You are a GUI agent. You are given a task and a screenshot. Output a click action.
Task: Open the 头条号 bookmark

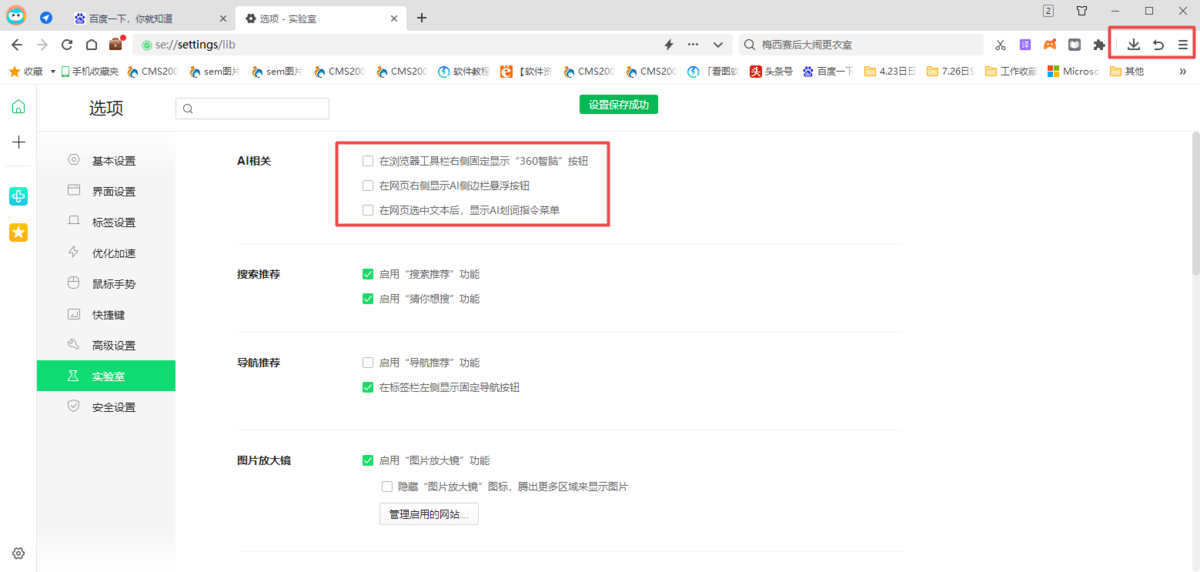click(x=771, y=71)
